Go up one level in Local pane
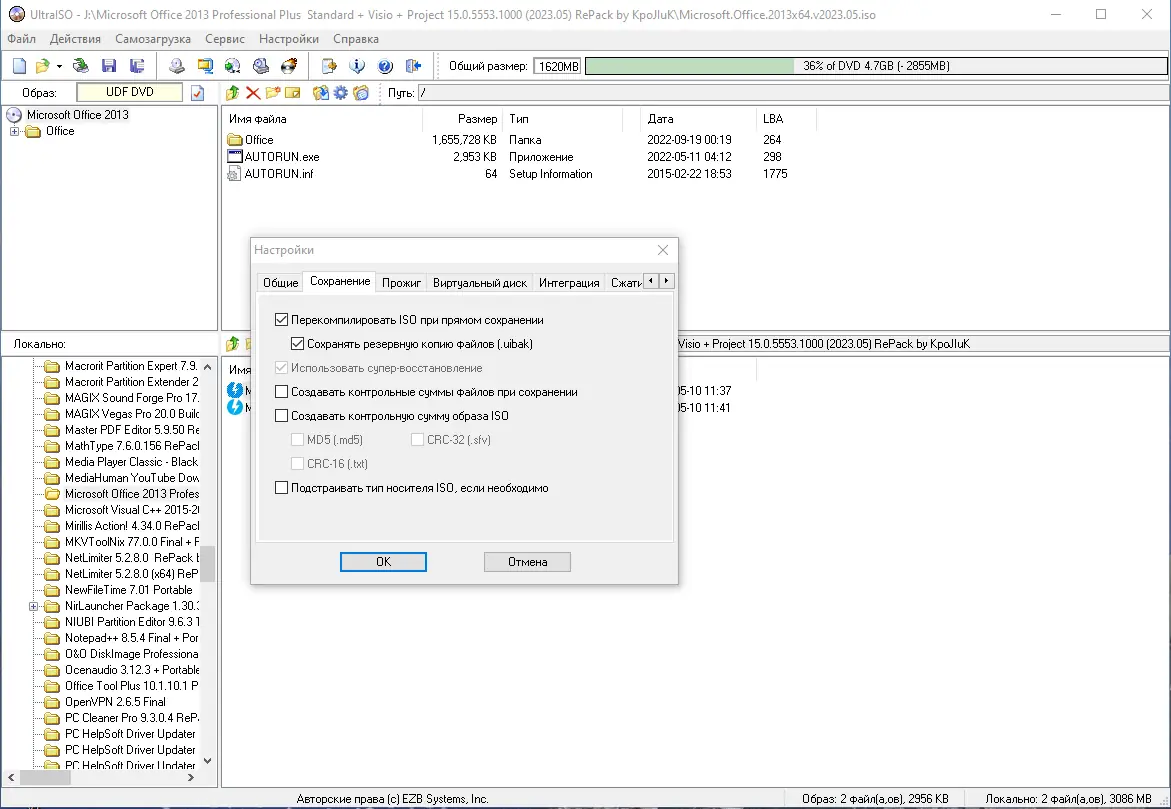The image size is (1171, 809). point(232,344)
